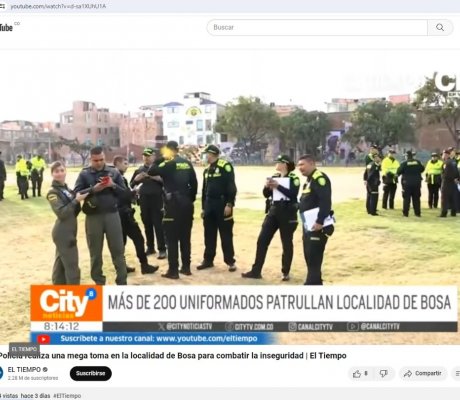Subscribe with the Suscribirse button
Image resolution: width=460 pixels, height=400 pixels.
pos(91,373)
